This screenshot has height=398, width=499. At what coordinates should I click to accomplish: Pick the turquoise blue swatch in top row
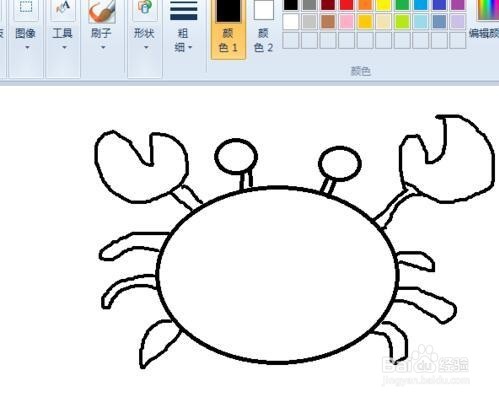421,4
